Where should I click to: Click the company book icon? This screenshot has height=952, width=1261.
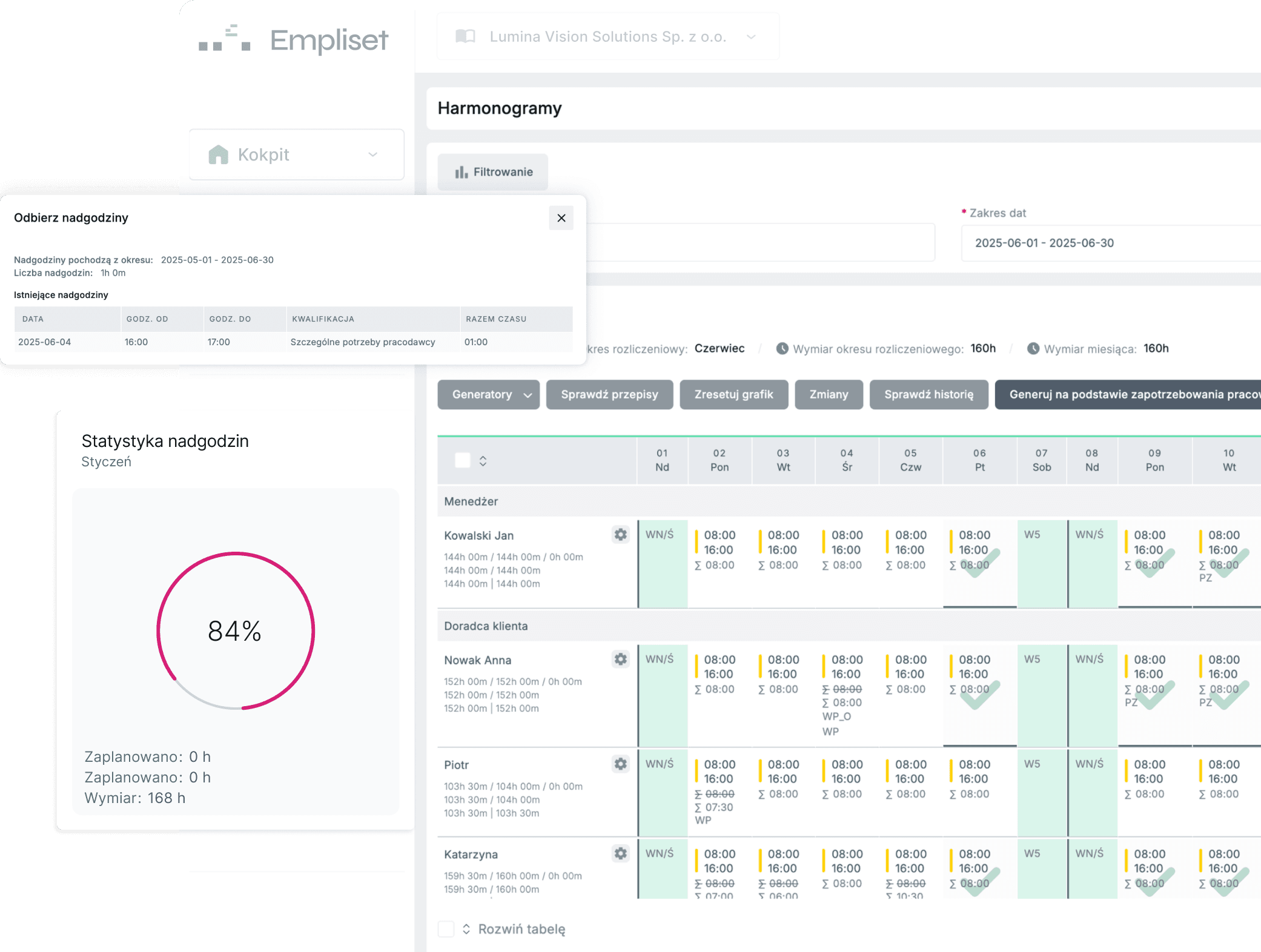point(465,36)
